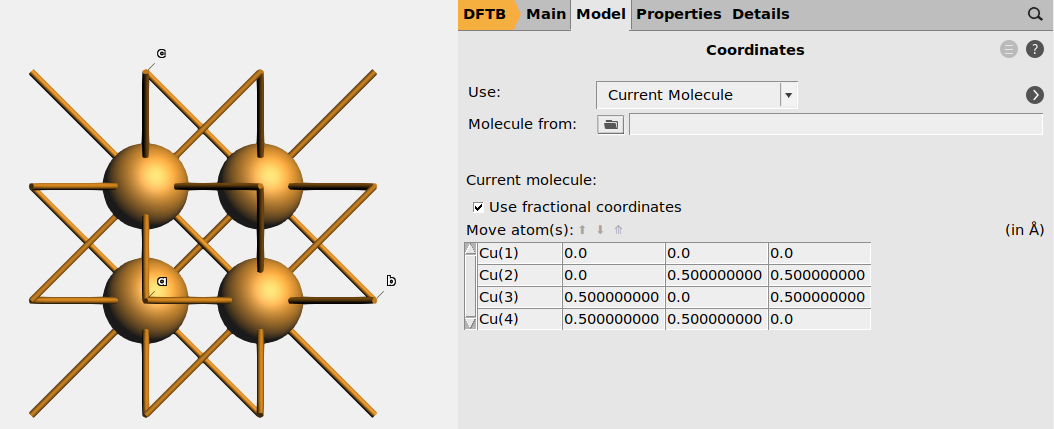Open the Details tab

tap(760, 14)
